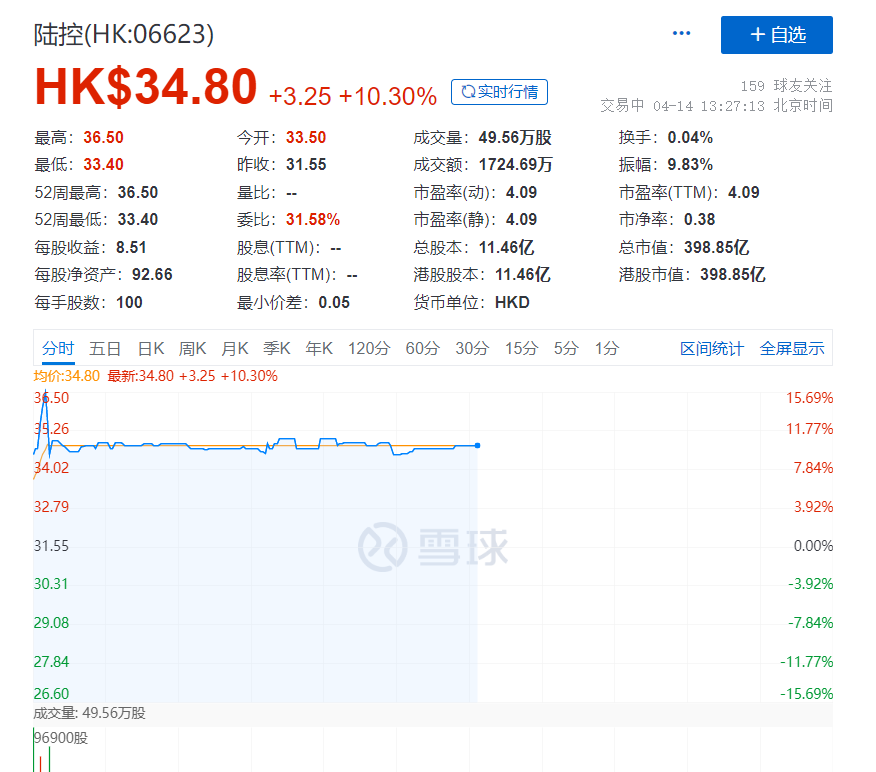Click the plus icon in the 自选 button

tap(758, 35)
